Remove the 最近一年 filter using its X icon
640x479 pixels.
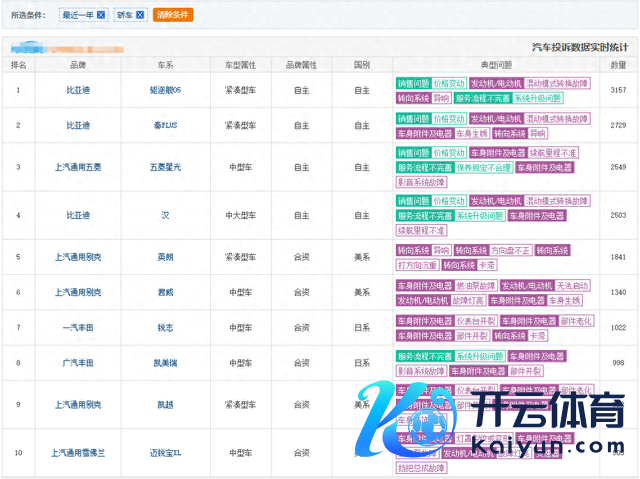101,16
